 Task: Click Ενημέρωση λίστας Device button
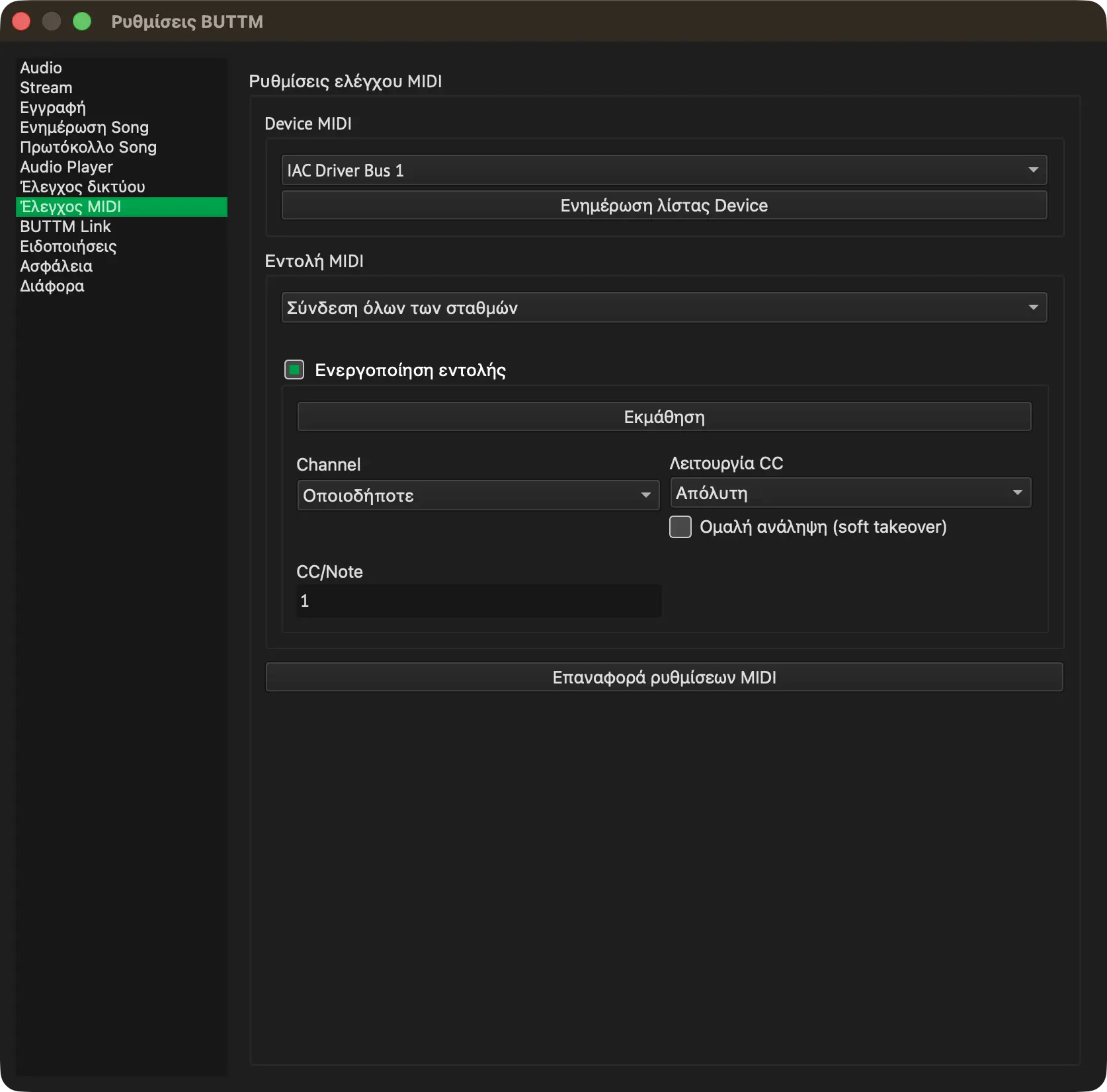tap(664, 206)
